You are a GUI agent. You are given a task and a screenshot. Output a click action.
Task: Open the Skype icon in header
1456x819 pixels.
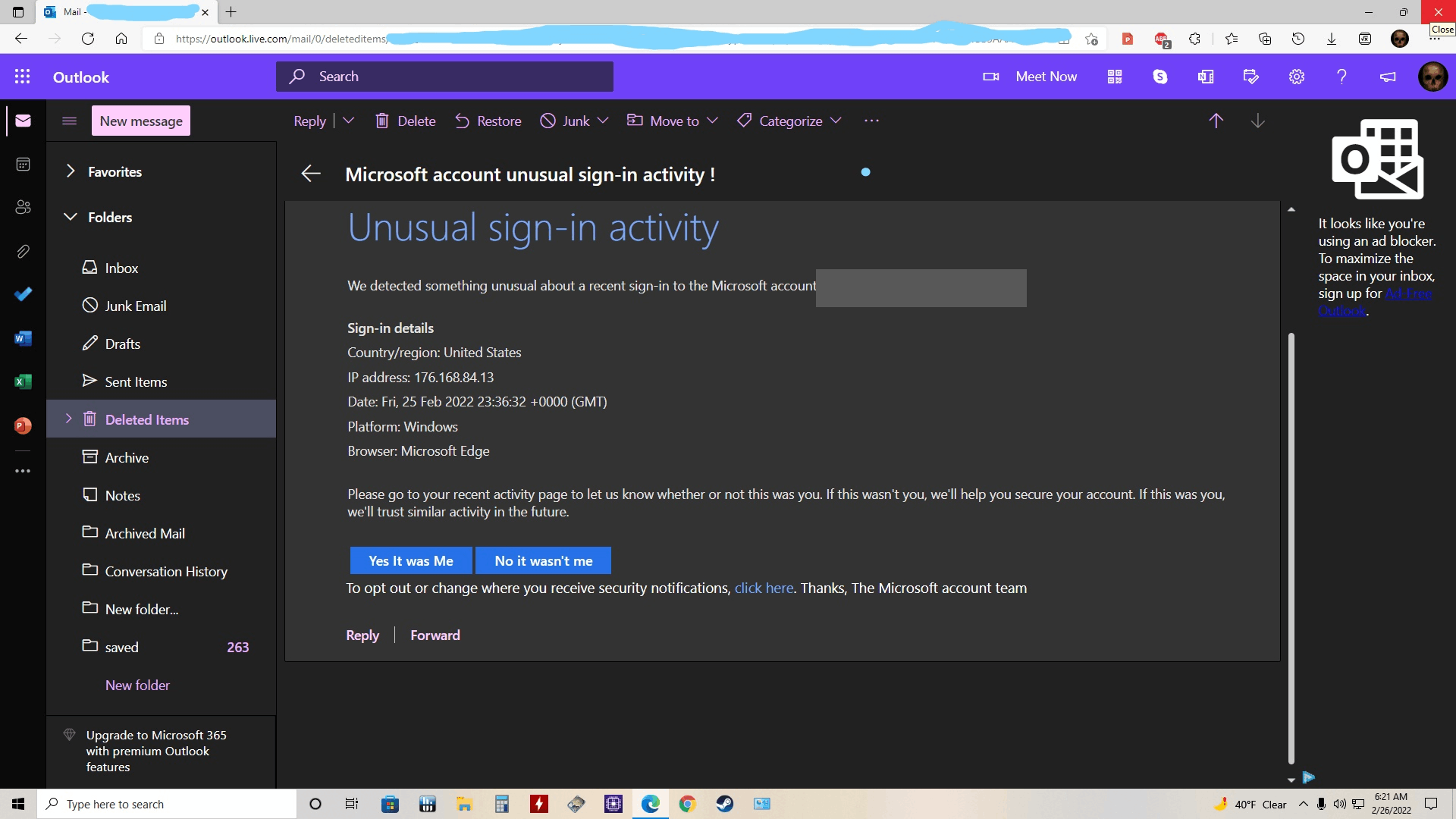pos(1159,77)
